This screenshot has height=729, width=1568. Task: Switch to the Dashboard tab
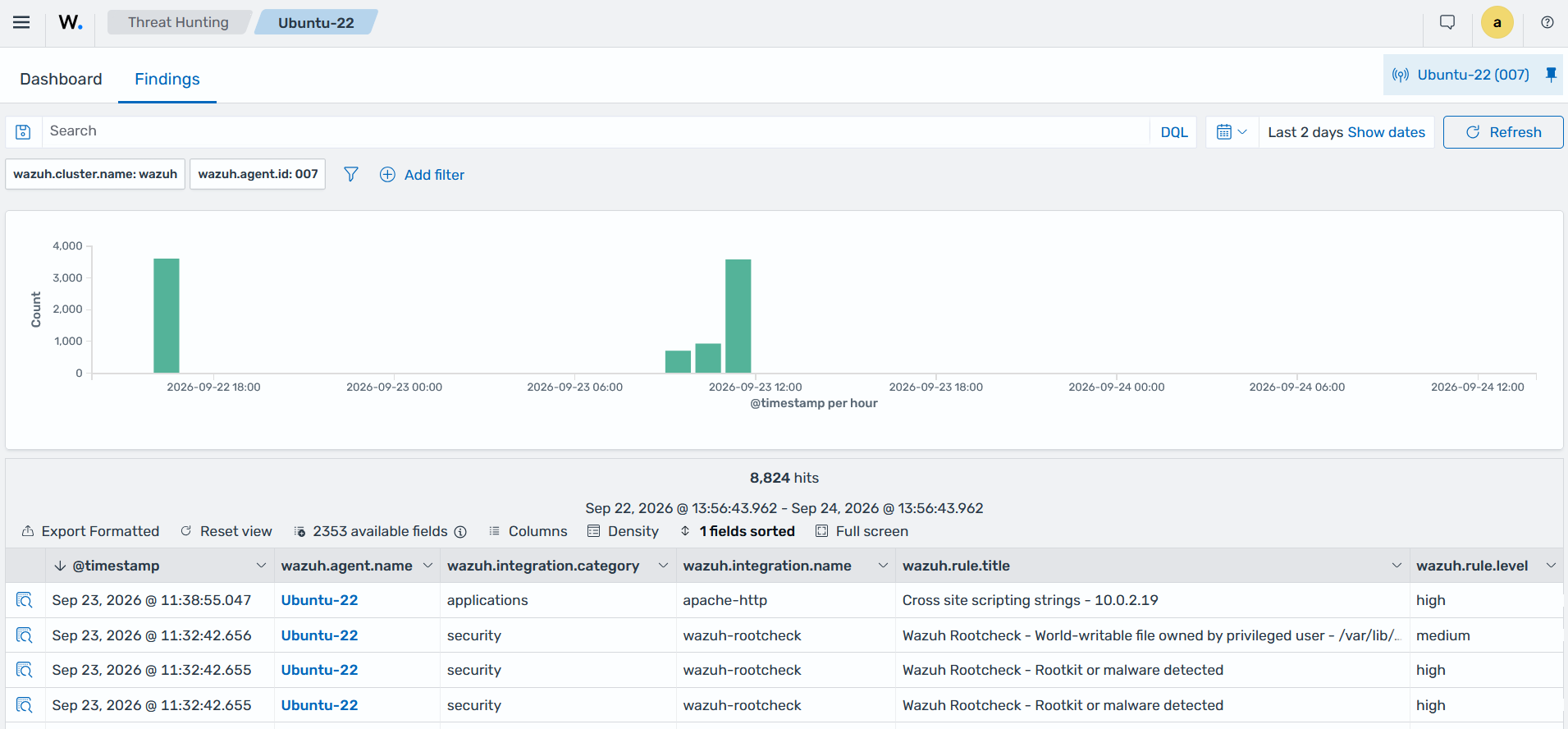point(61,79)
